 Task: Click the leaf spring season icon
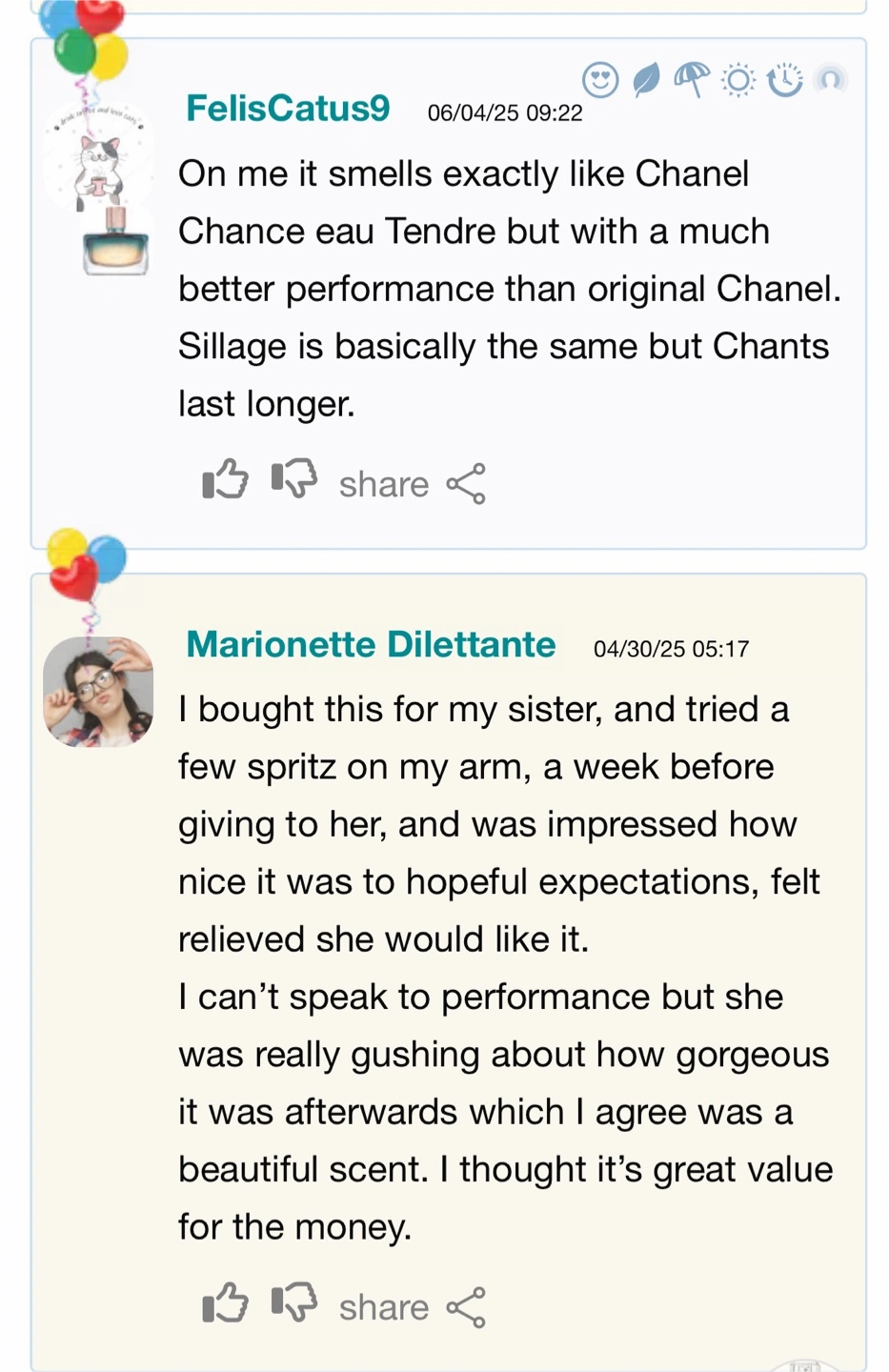click(x=646, y=80)
